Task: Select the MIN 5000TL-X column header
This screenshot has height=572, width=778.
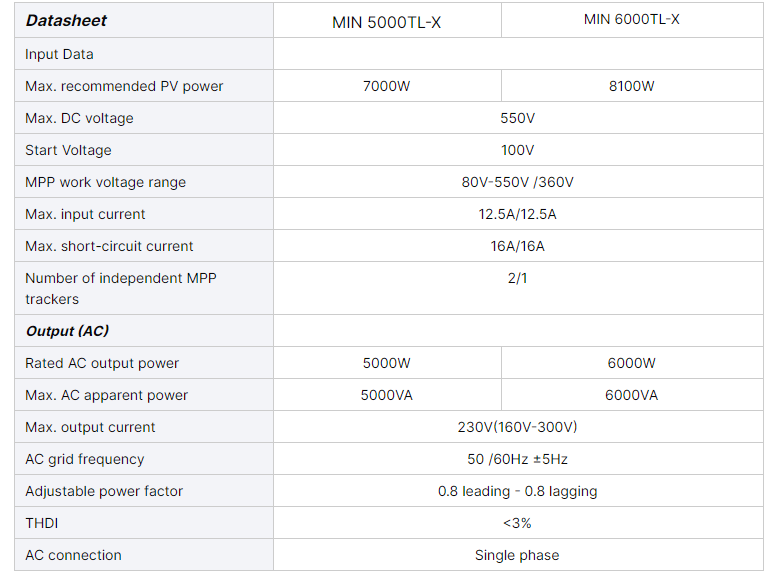Action: [x=386, y=22]
